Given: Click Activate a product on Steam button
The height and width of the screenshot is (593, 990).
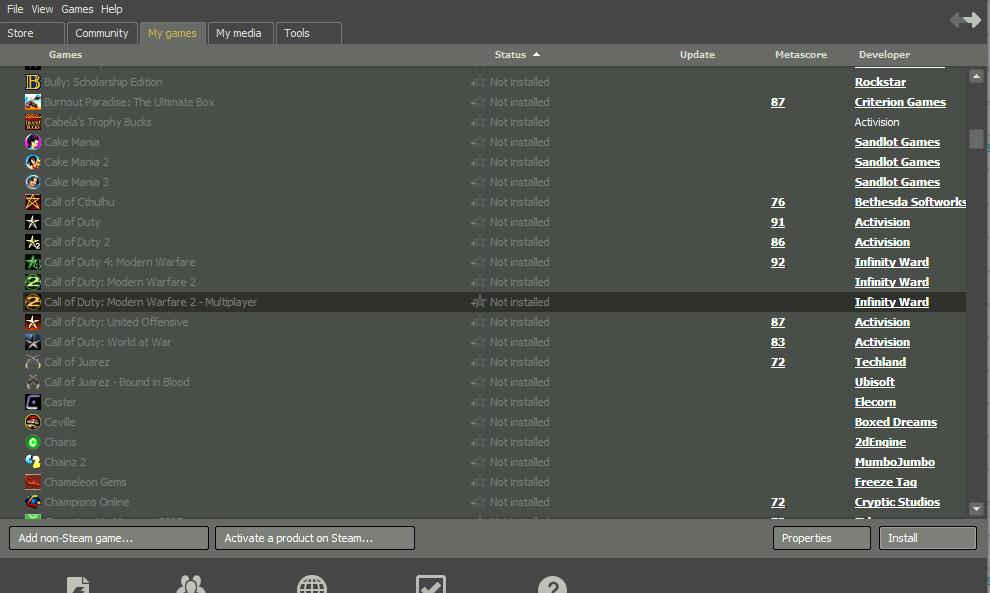Looking at the screenshot, I should pos(315,538).
